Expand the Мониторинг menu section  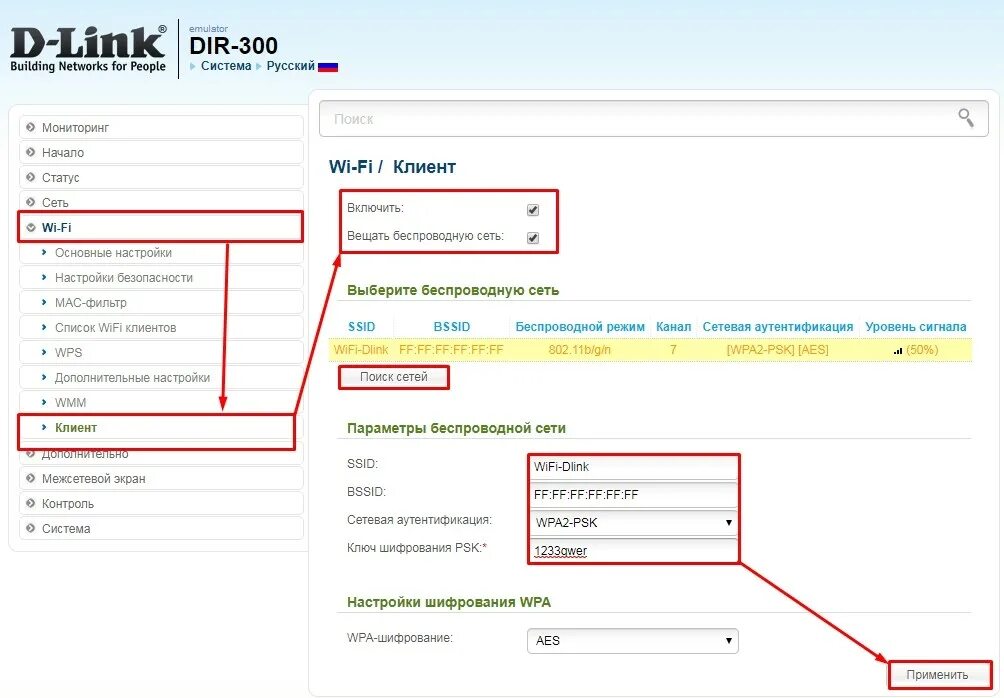(x=161, y=127)
